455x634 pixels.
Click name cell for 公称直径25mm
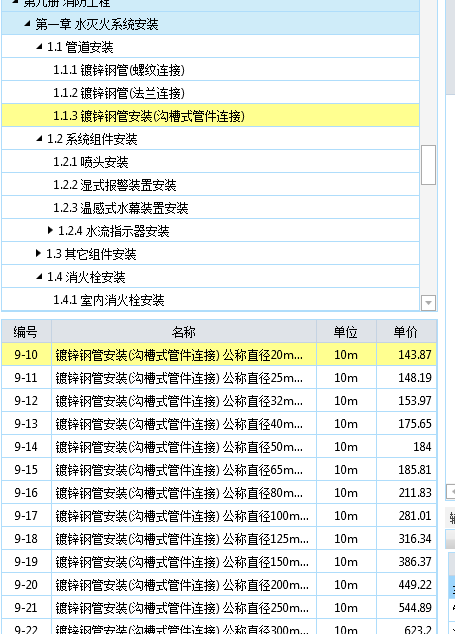tap(184, 378)
